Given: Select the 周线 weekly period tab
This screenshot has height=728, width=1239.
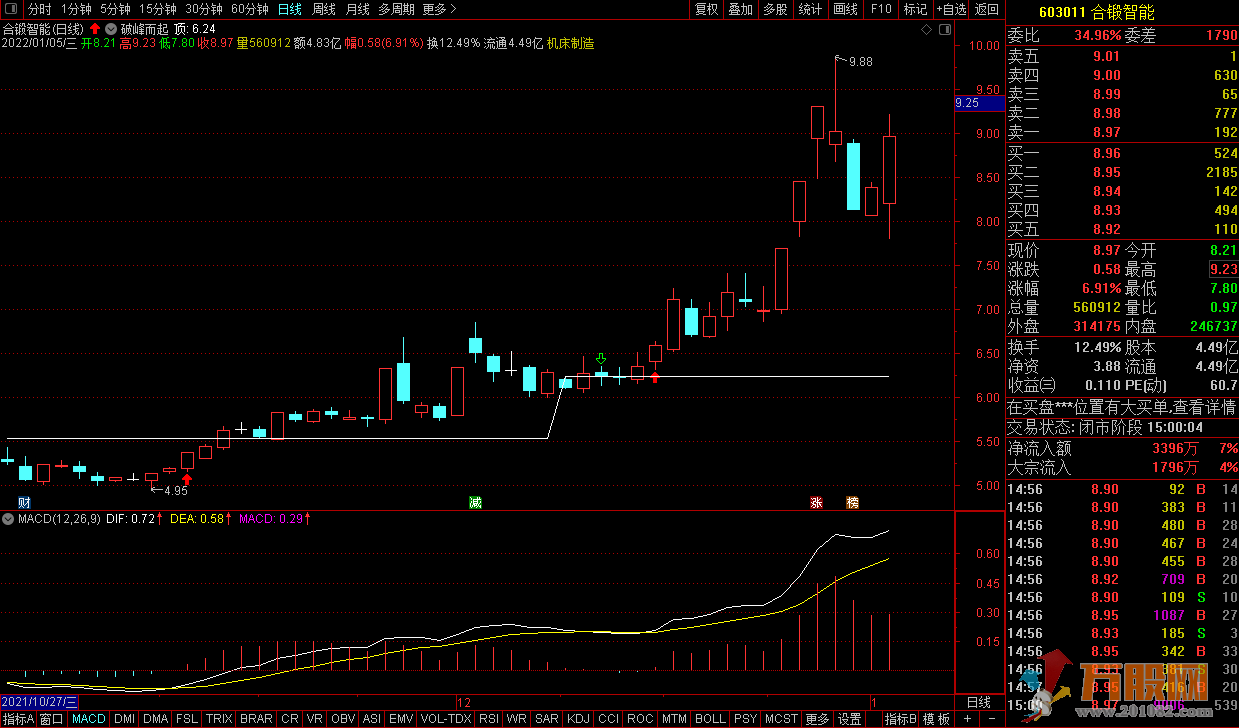Looking at the screenshot, I should pyautogui.click(x=324, y=9).
